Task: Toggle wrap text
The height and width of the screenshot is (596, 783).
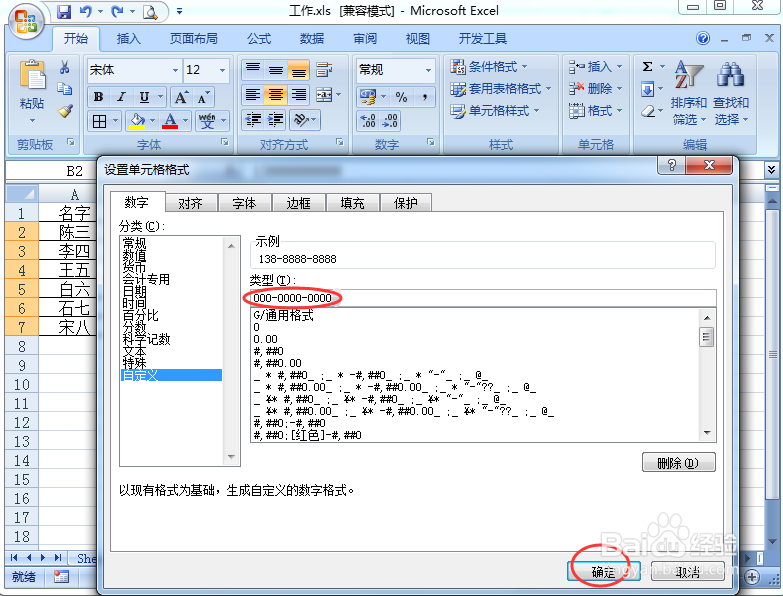Action: pos(324,69)
